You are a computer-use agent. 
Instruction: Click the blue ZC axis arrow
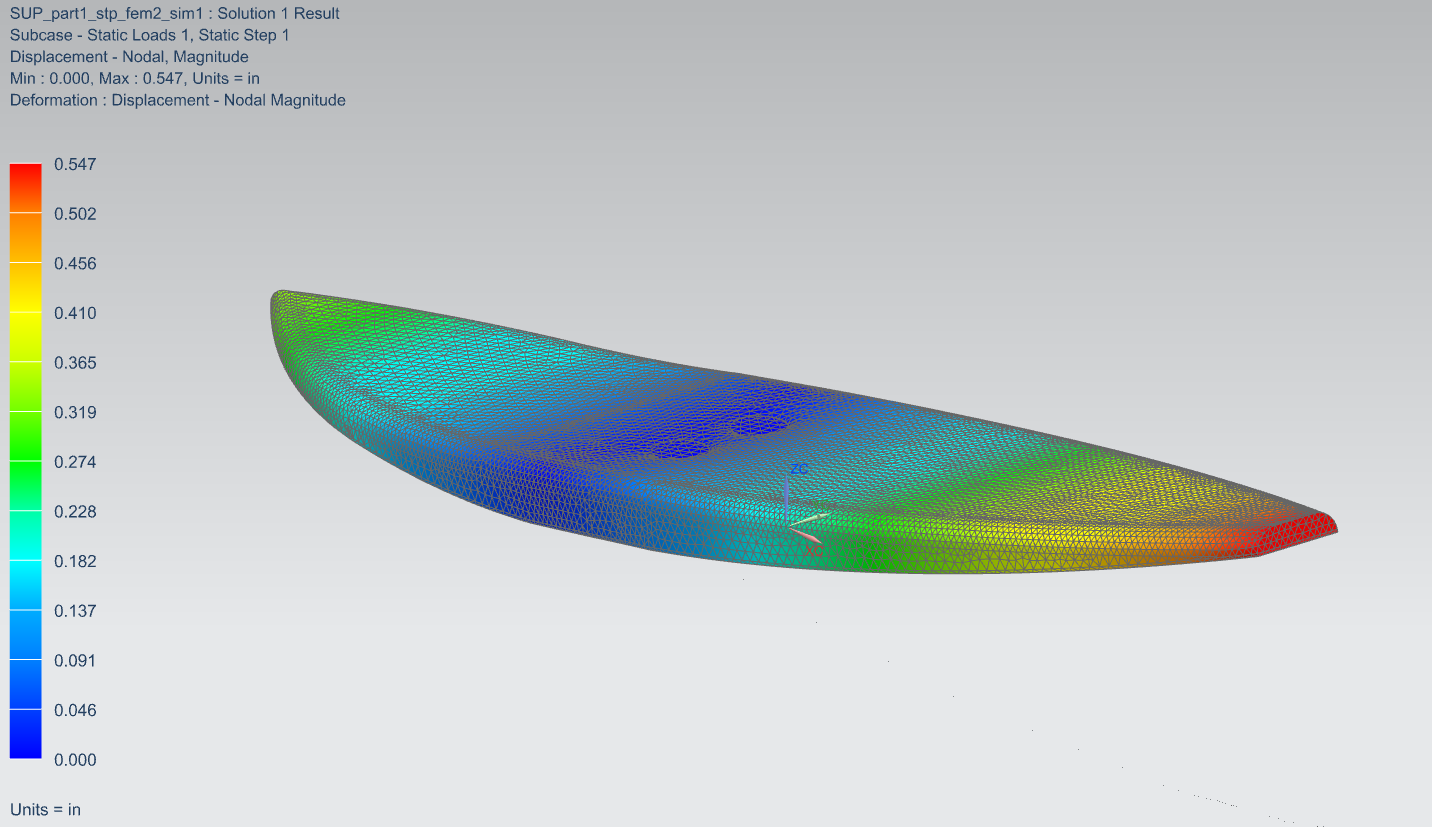(x=787, y=497)
